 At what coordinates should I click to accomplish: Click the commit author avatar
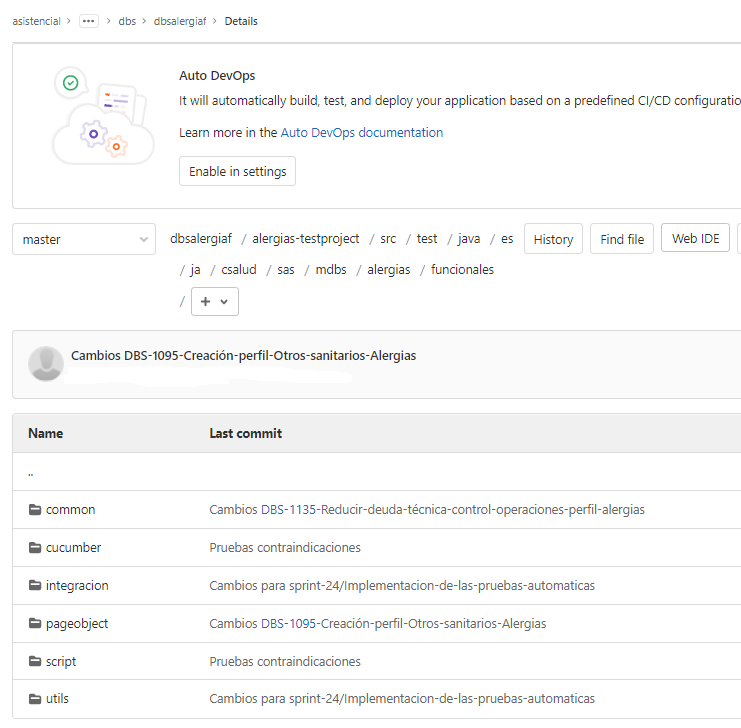pyautogui.click(x=46, y=364)
